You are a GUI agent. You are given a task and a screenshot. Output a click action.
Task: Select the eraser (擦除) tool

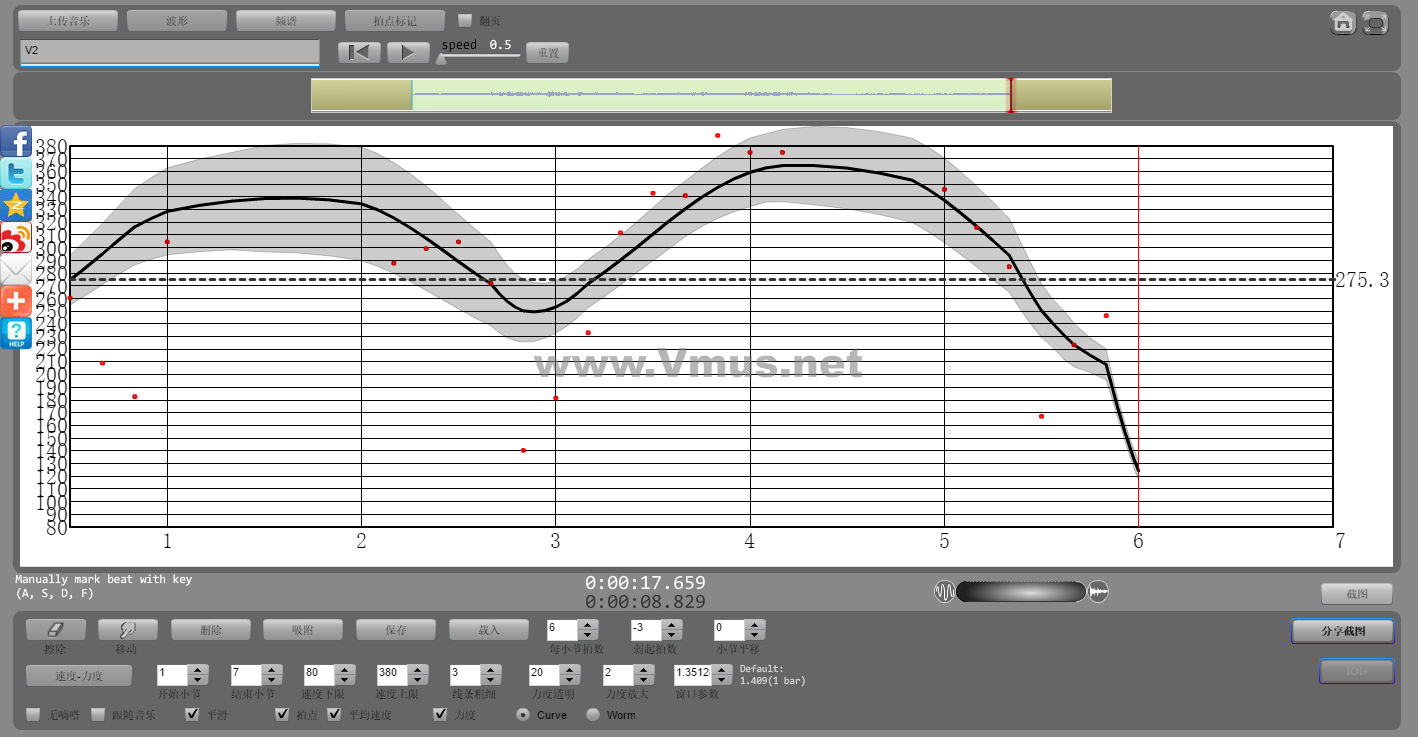point(55,629)
